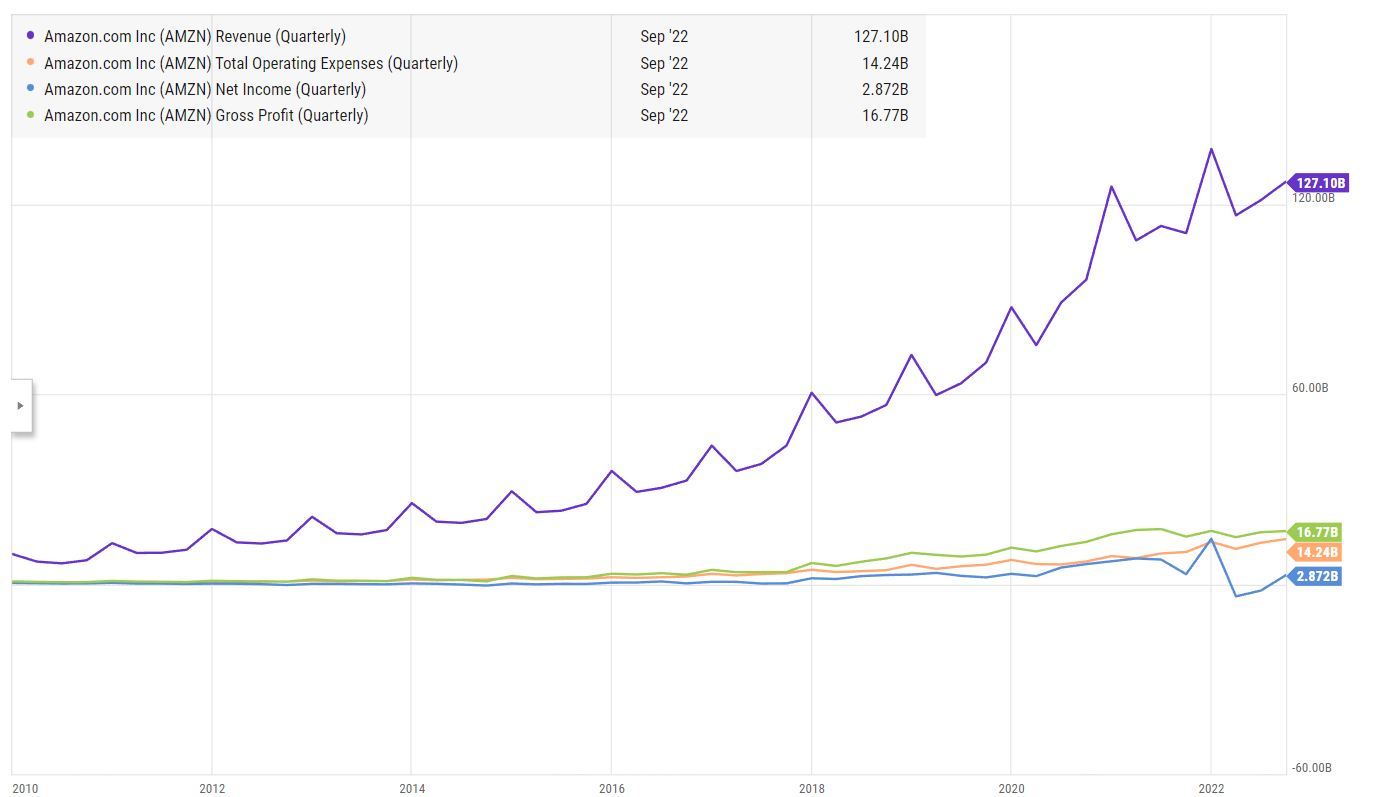Click the orange Total Operating Expenses legend dot
The height and width of the screenshot is (797, 1392).
[x=30, y=63]
